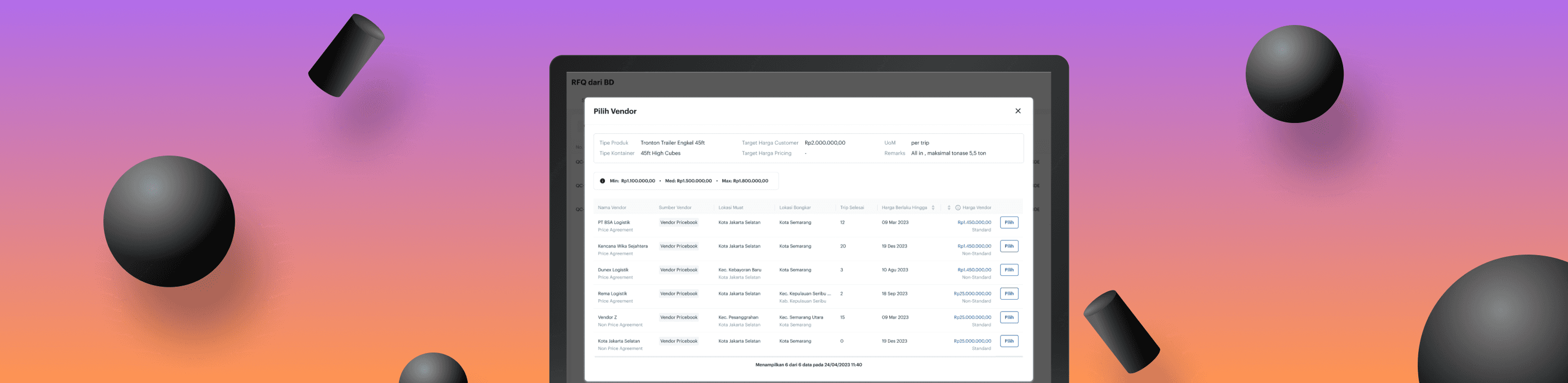
Task: Click the Nama Vendor column header
Action: [612, 208]
